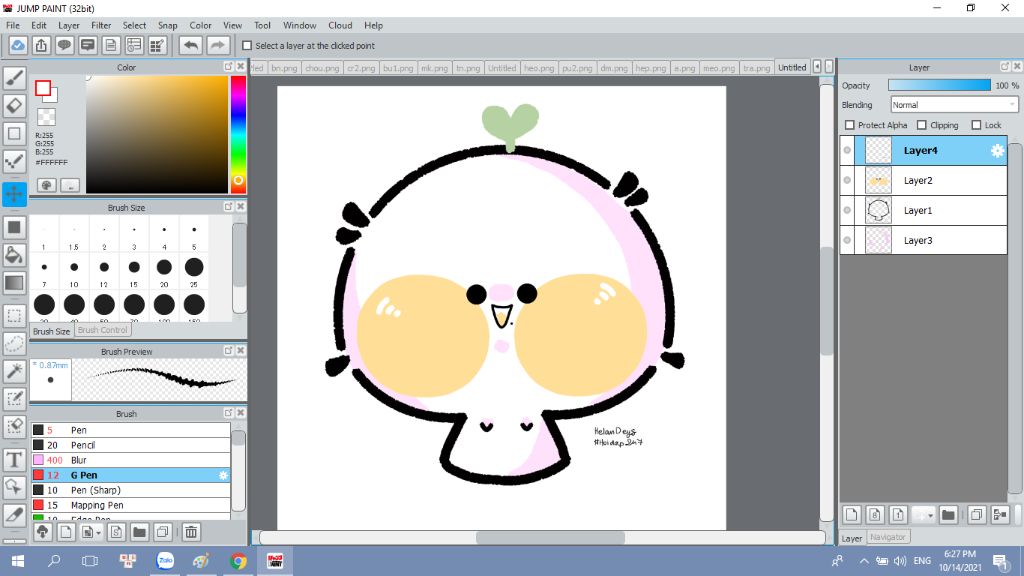The width and height of the screenshot is (1024, 576).
Task: Open the Layer4 settings gear
Action: pos(997,151)
